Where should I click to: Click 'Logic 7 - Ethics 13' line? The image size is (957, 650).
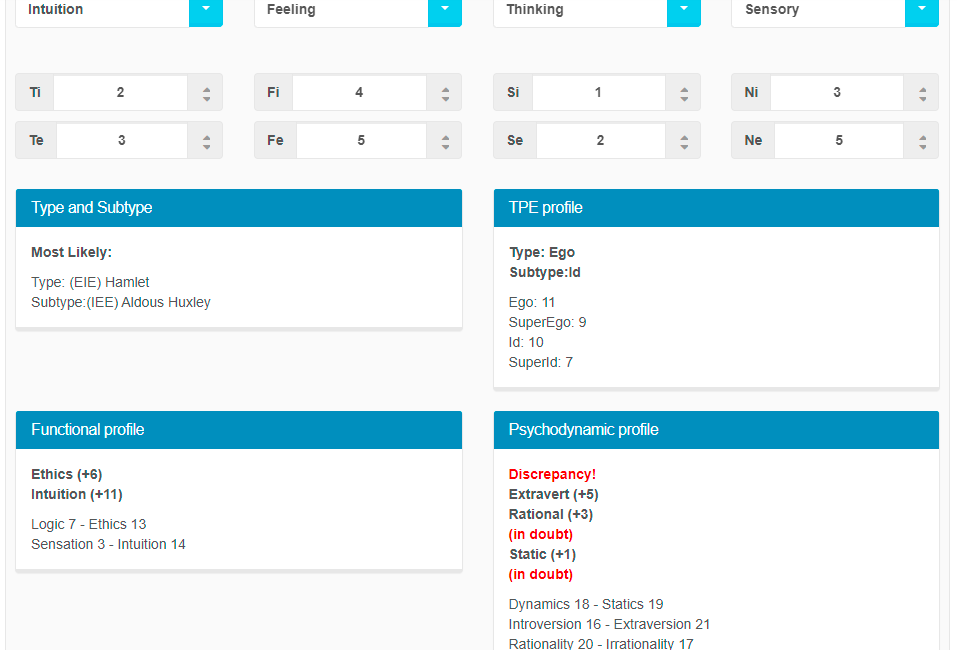(88, 524)
